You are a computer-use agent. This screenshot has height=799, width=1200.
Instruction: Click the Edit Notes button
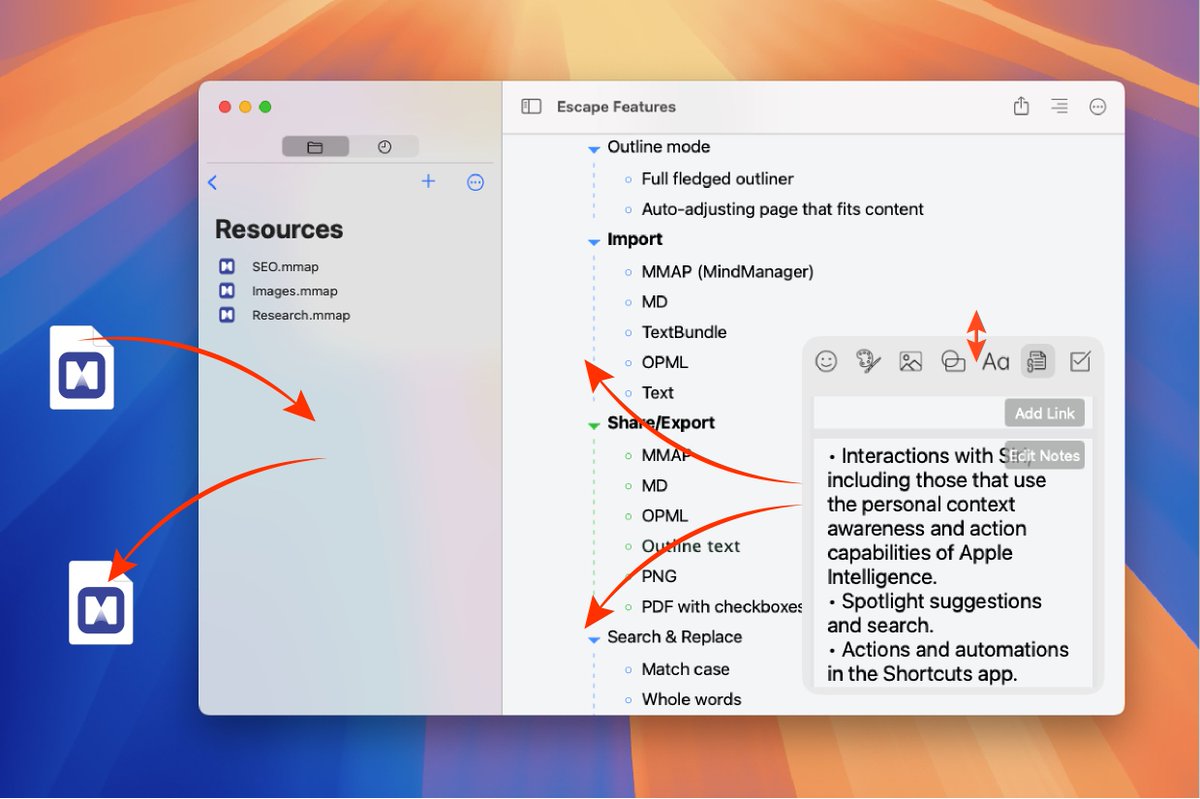coord(1044,455)
